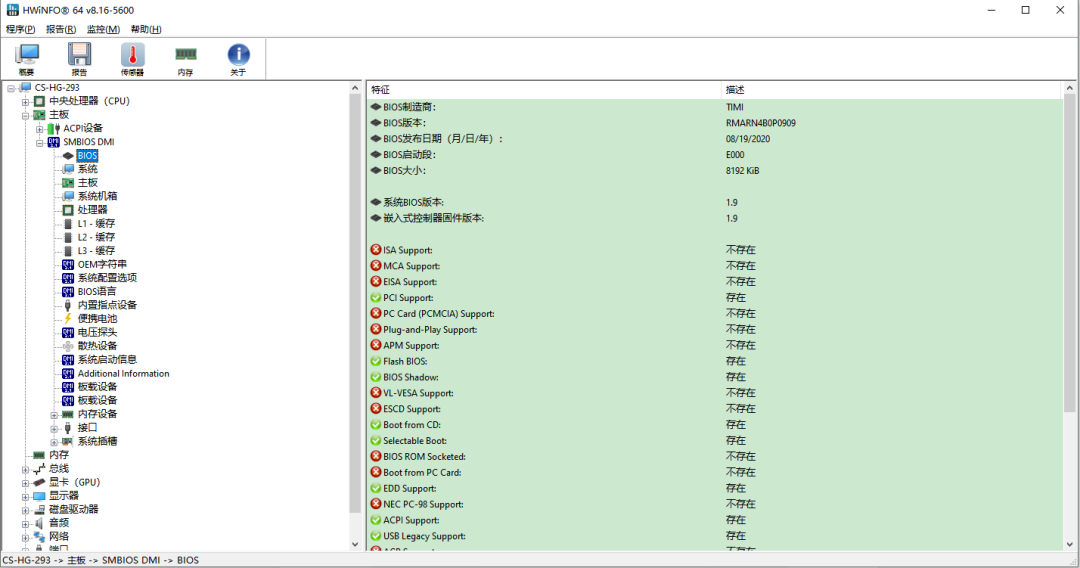Select the 内置指点设备 tree item
The height and width of the screenshot is (568, 1080).
tap(107, 305)
